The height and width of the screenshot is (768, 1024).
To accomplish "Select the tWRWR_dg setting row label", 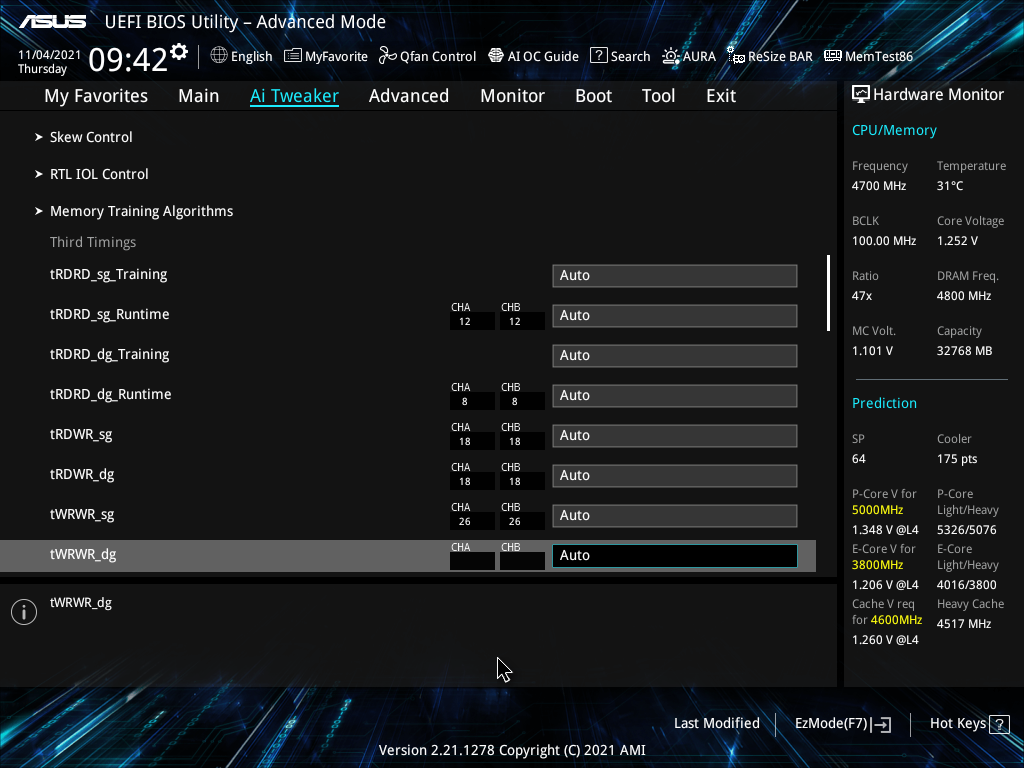I will pos(83,555).
